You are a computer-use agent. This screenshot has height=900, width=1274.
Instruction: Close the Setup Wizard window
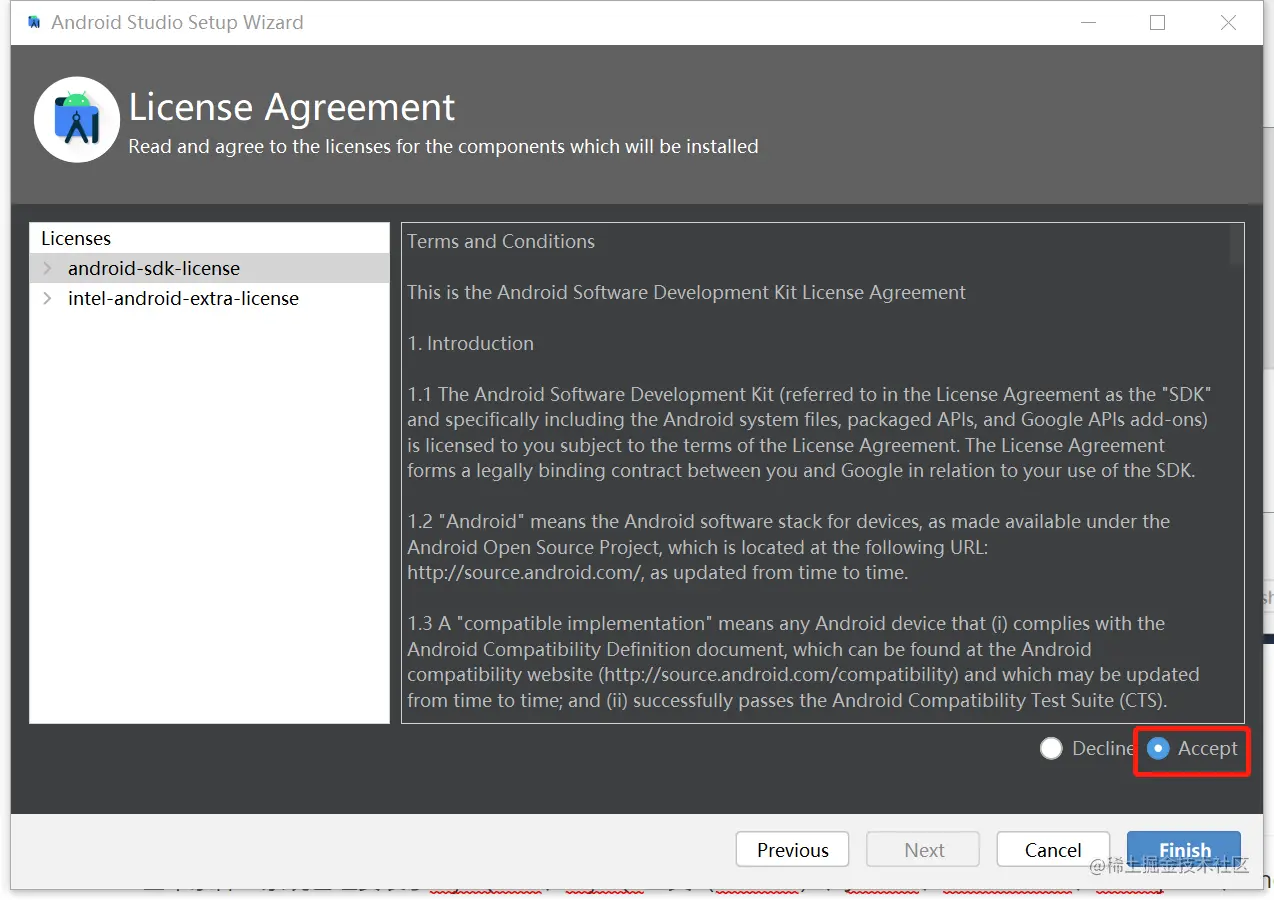[x=1228, y=22]
